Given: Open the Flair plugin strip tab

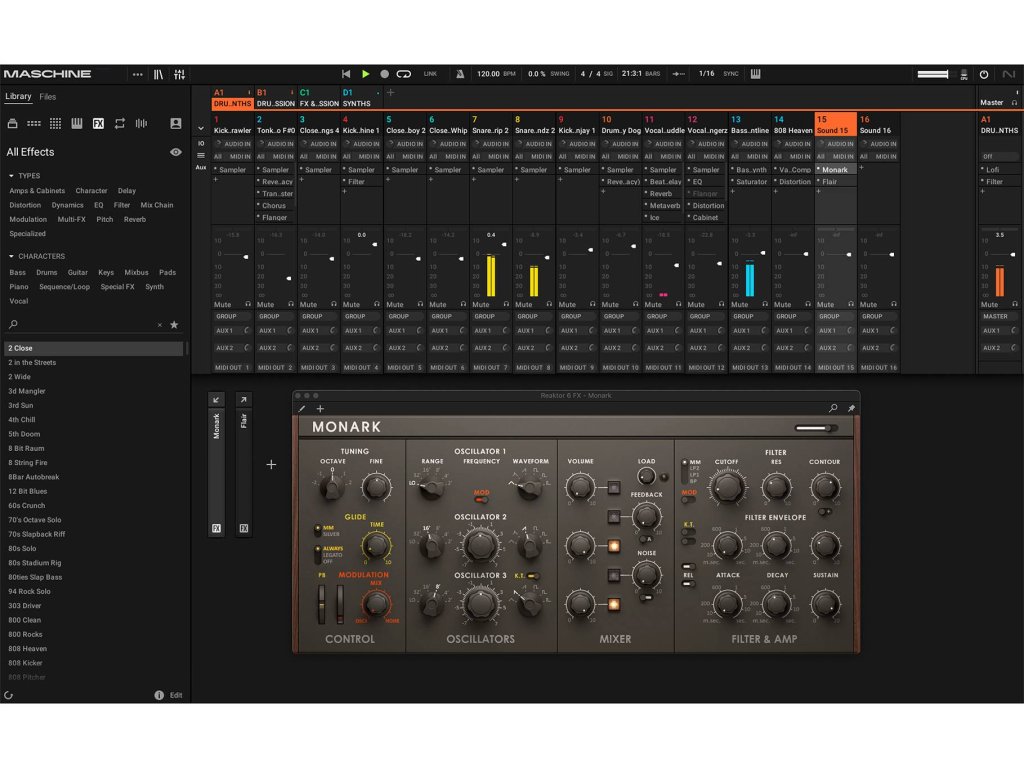Looking at the screenshot, I should [x=244, y=464].
